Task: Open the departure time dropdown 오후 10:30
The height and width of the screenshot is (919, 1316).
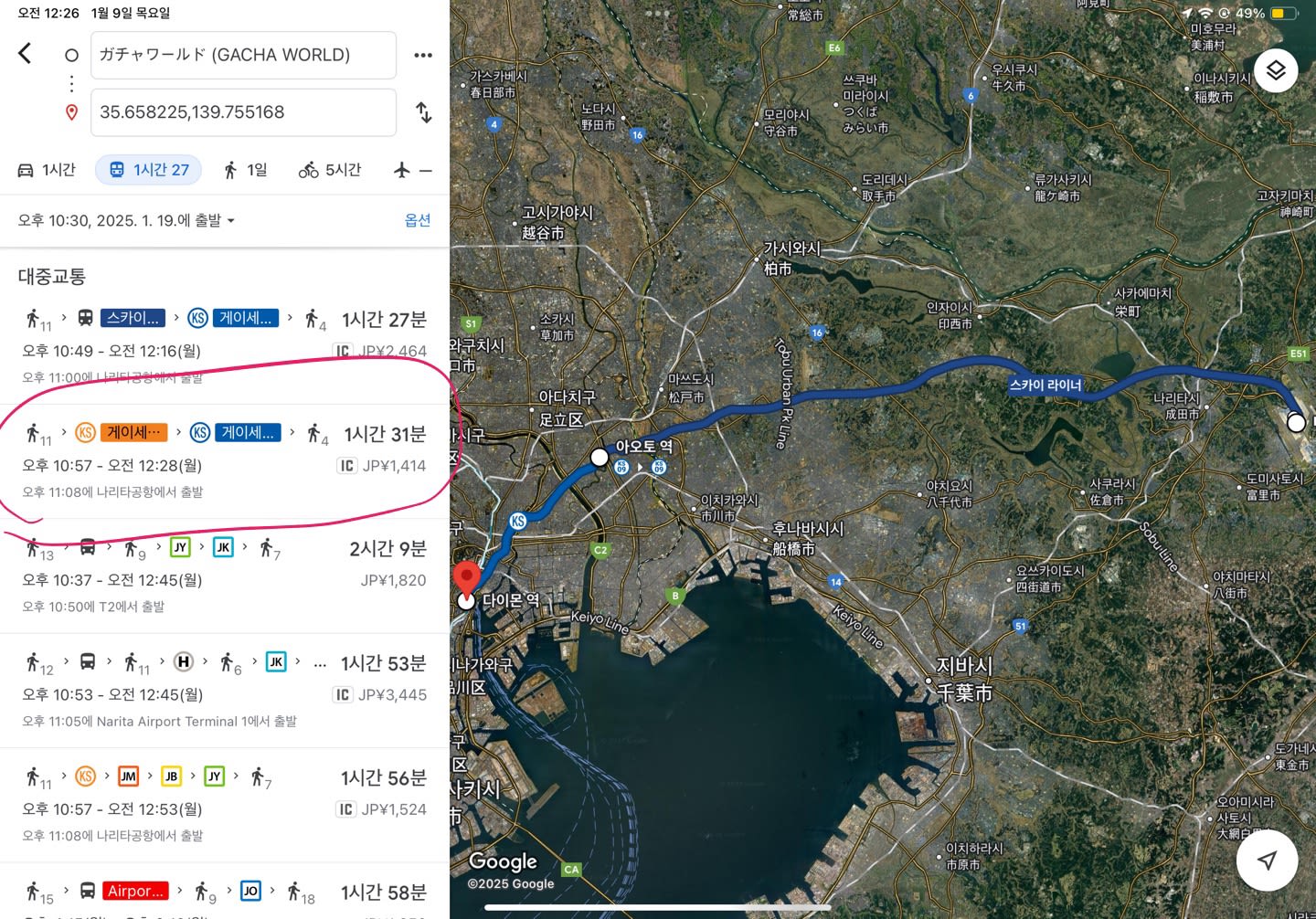Action: [x=126, y=220]
